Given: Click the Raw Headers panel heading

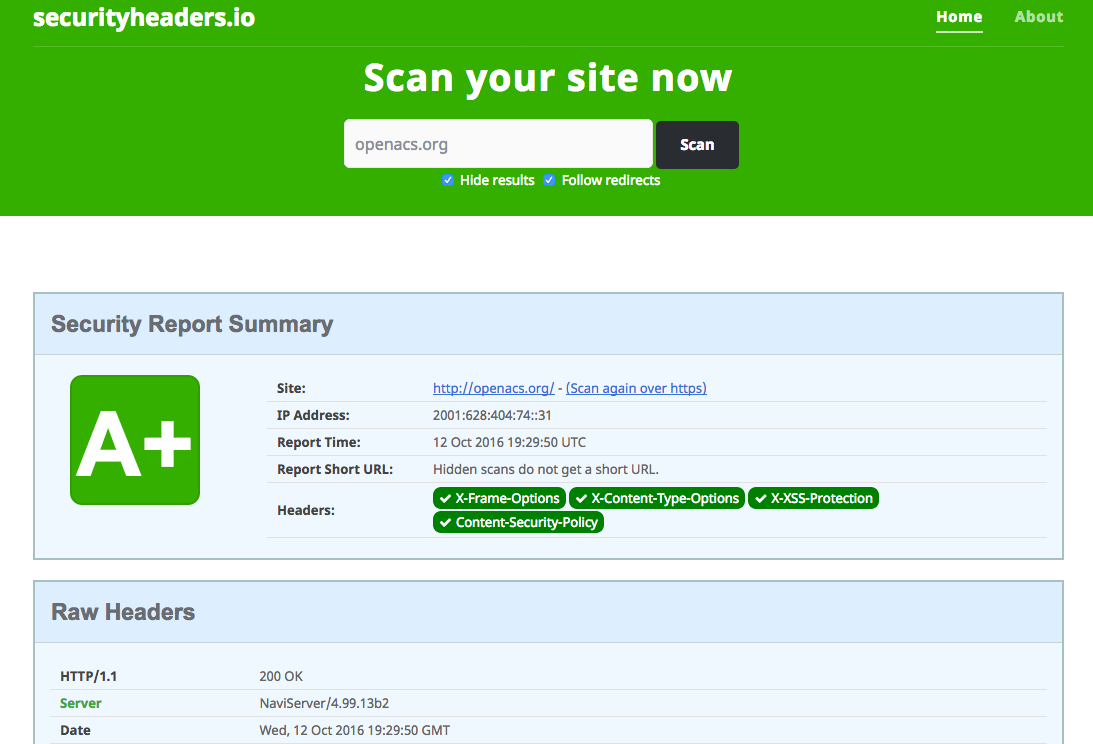Looking at the screenshot, I should [123, 612].
